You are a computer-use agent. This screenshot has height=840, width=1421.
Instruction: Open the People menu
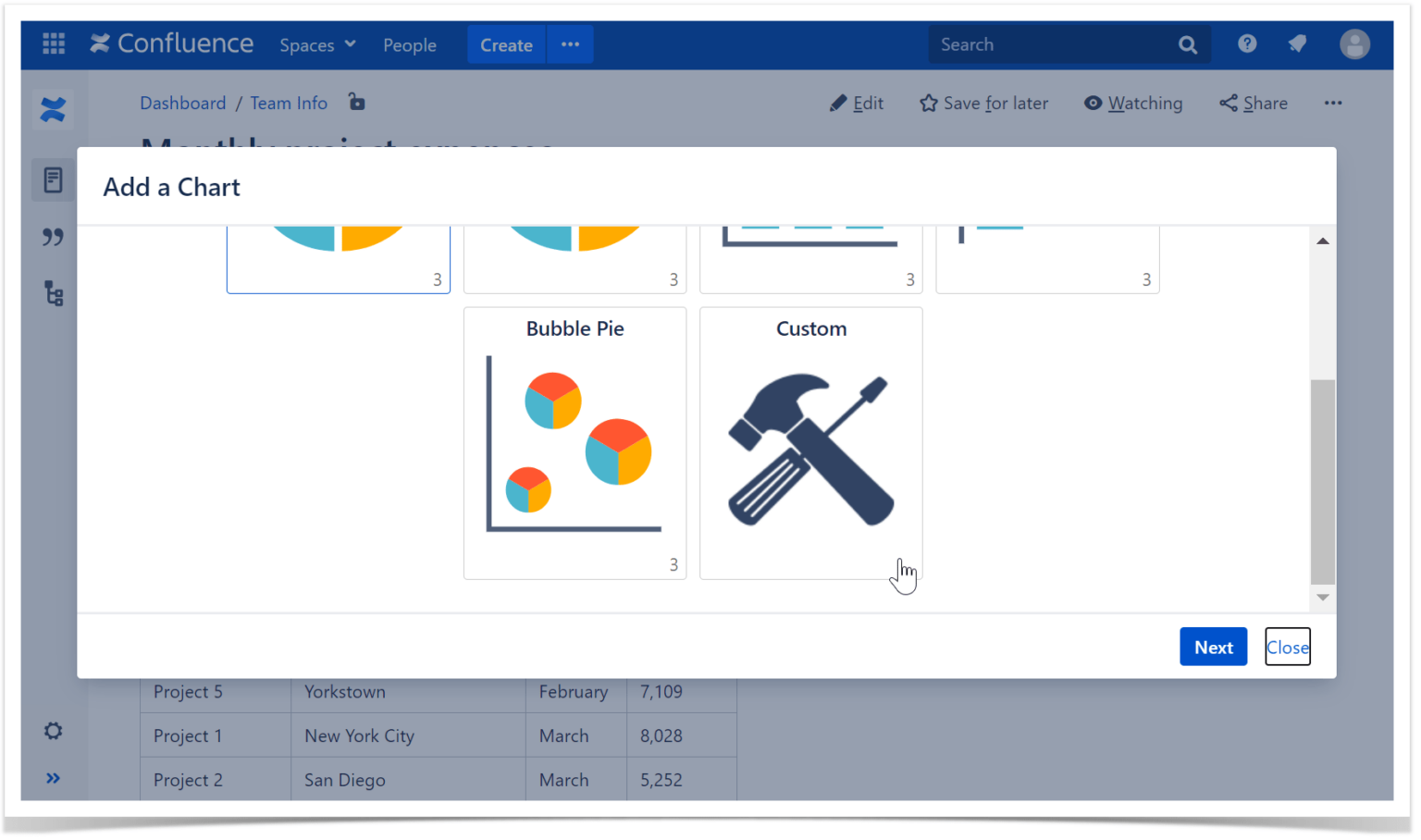pyautogui.click(x=409, y=44)
